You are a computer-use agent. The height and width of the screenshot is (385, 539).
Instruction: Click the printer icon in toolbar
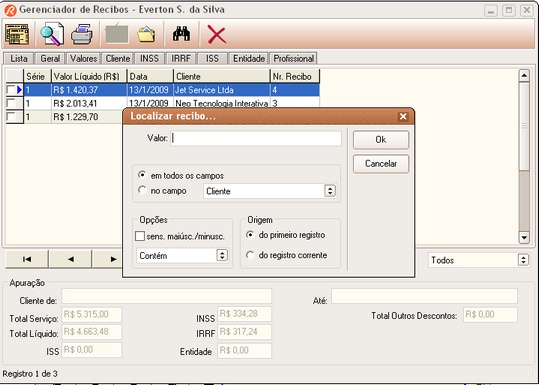coord(82,34)
